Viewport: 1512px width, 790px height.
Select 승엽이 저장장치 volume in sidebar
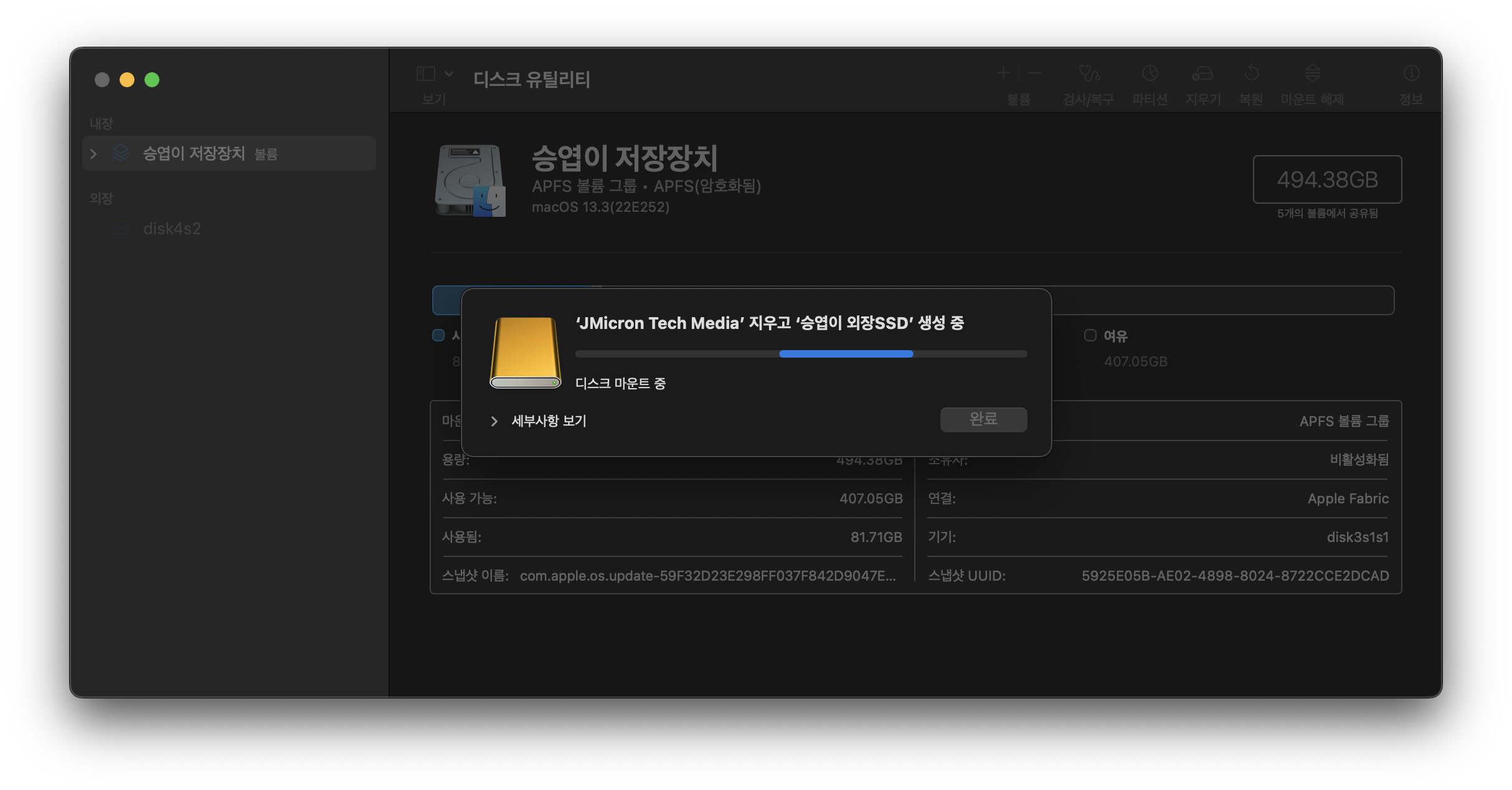point(194,153)
